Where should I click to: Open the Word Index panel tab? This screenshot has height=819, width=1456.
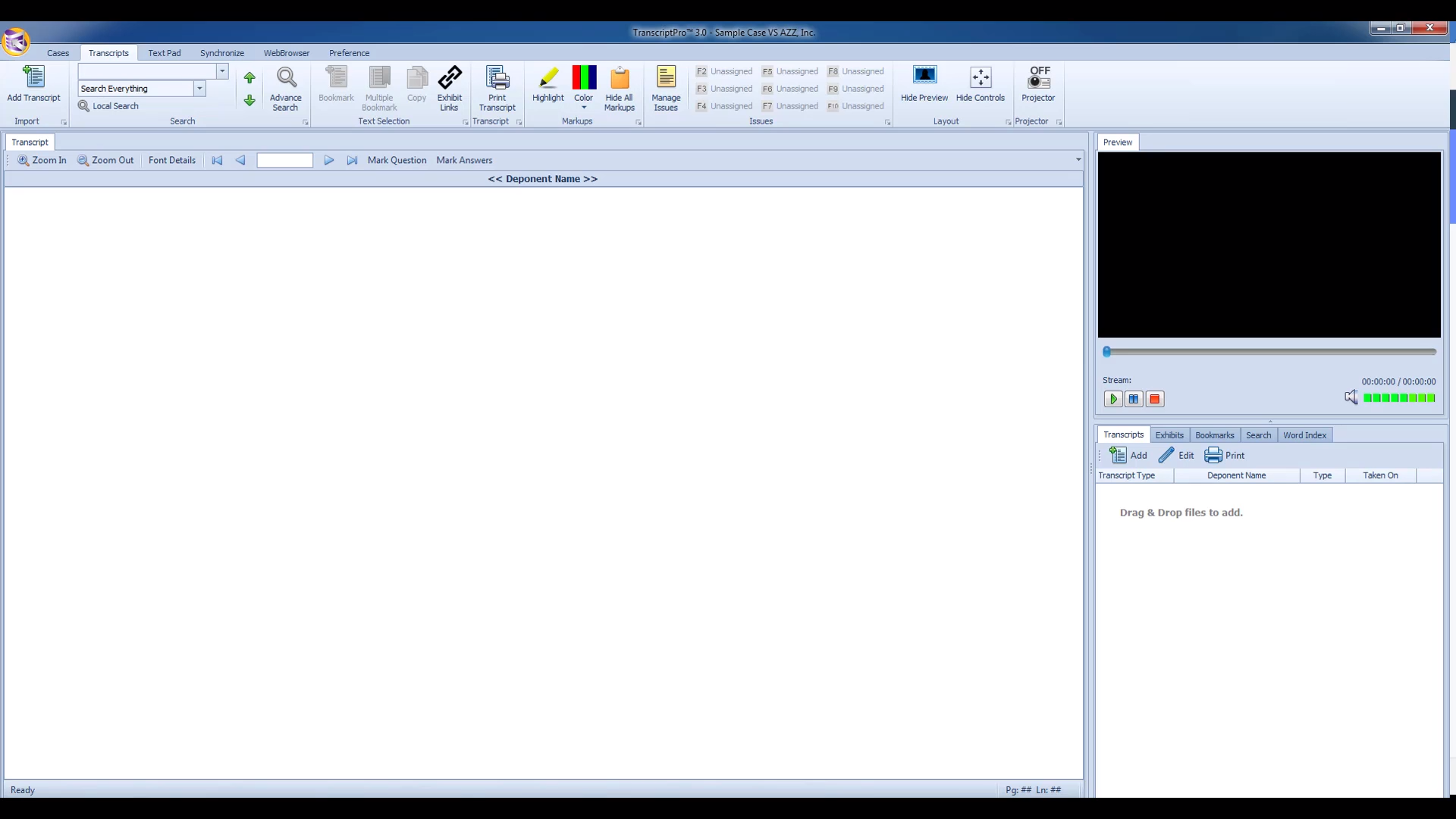[x=1304, y=435]
